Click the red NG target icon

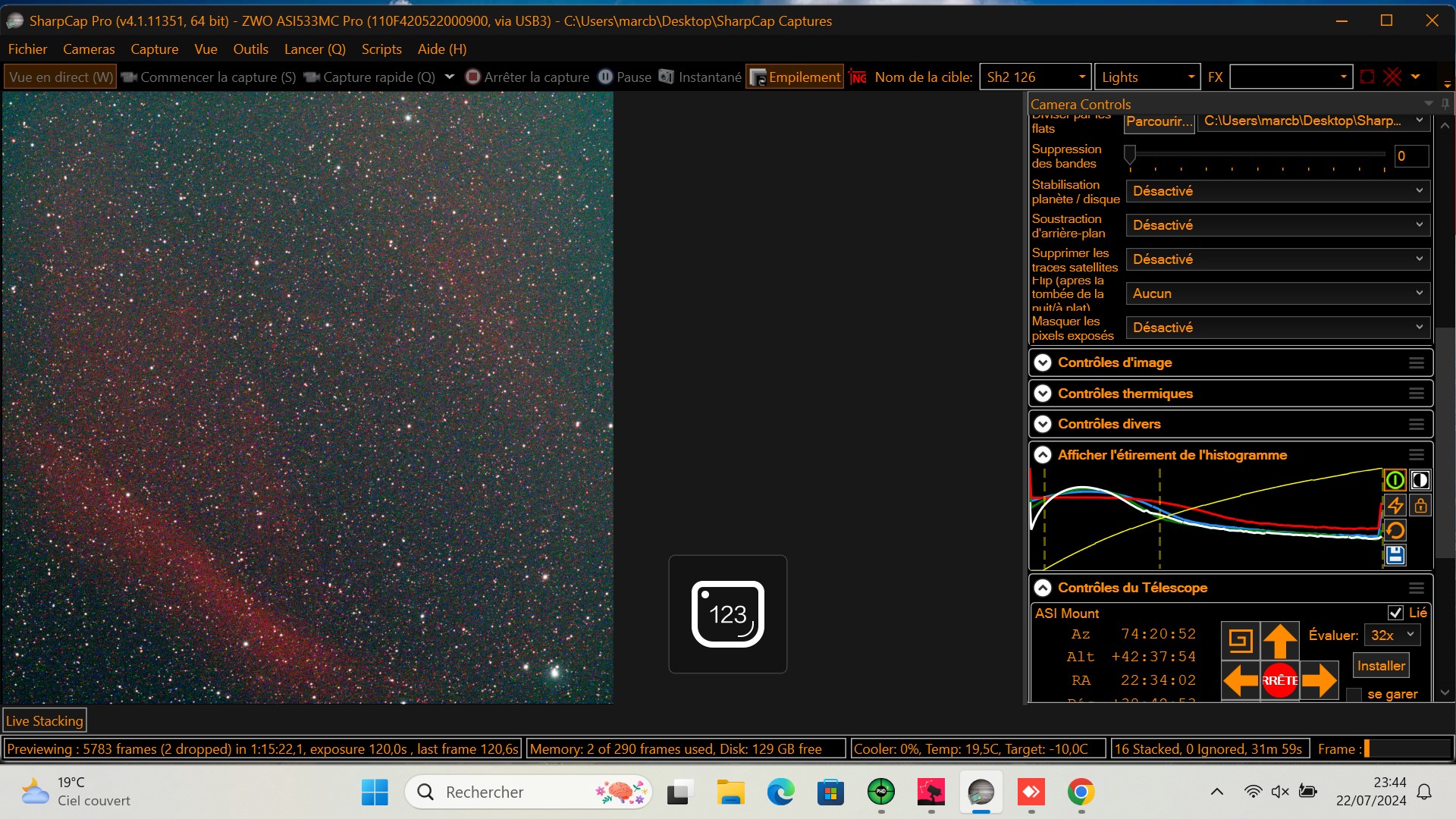point(858,77)
